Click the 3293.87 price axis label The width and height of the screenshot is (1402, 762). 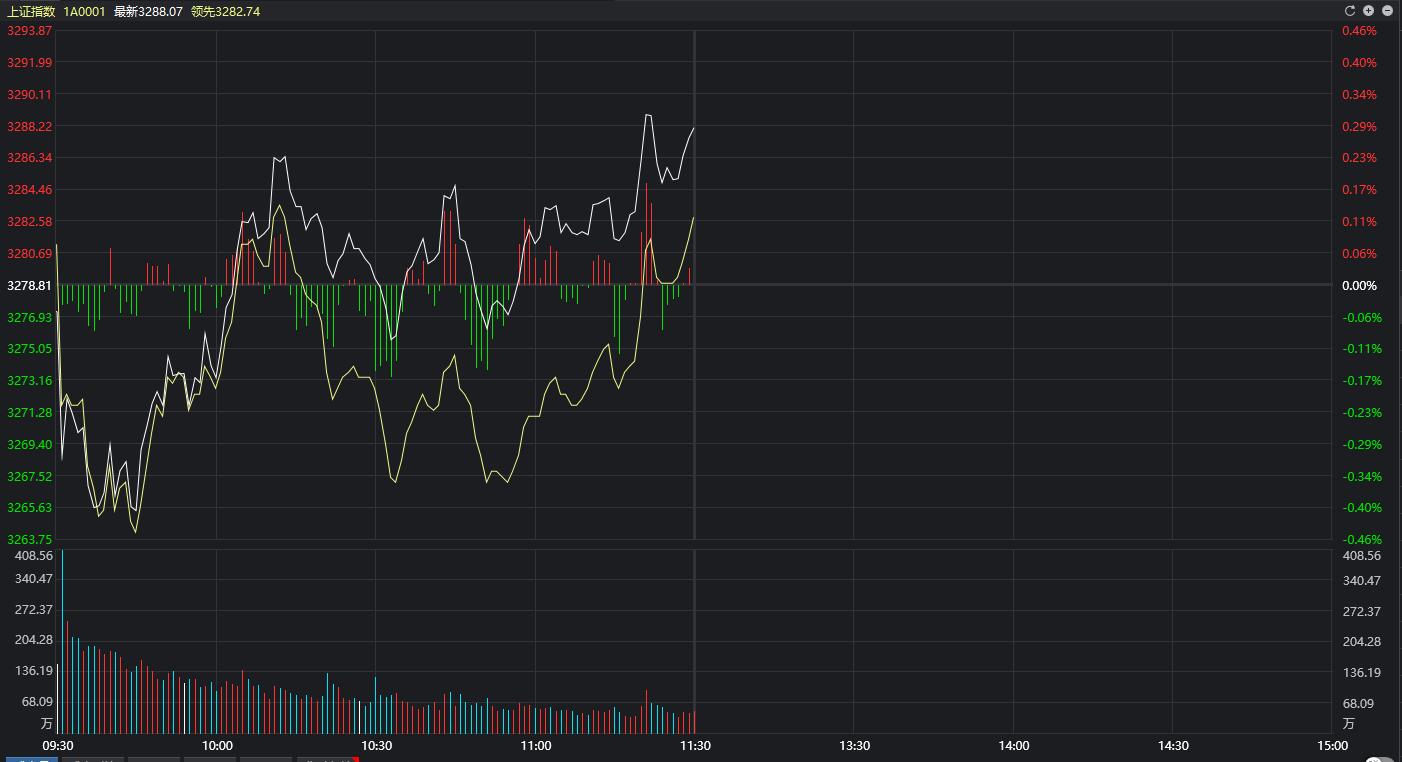pyautogui.click(x=30, y=31)
